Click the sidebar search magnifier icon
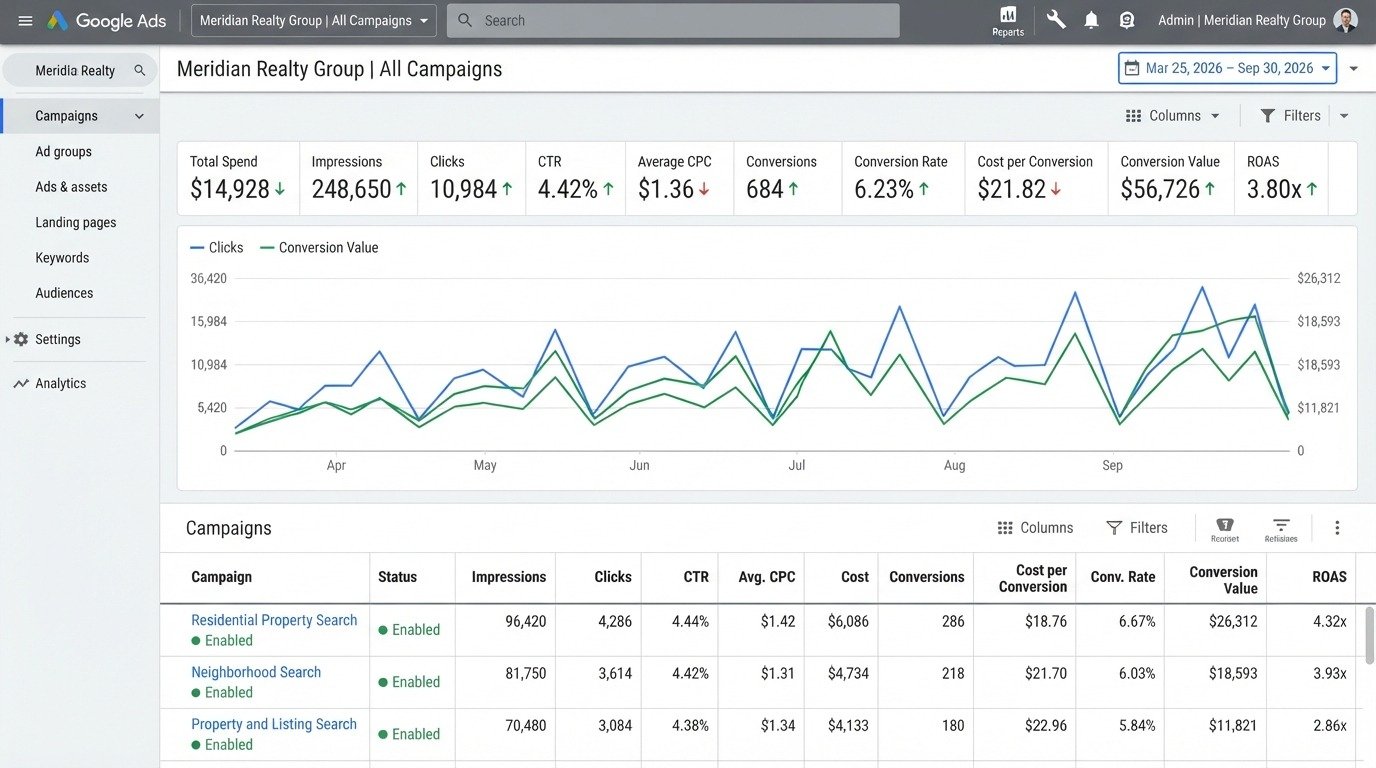The height and width of the screenshot is (768, 1376). point(140,71)
